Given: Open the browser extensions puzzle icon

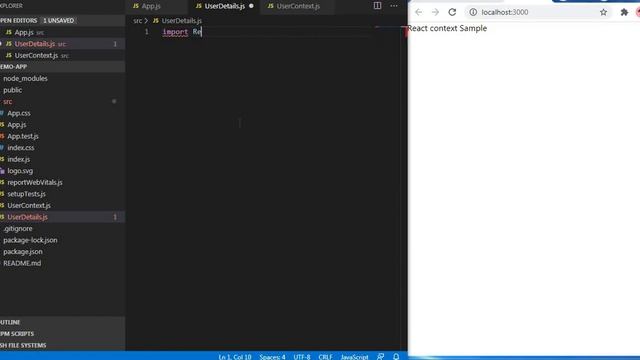Looking at the screenshot, I should (624, 12).
